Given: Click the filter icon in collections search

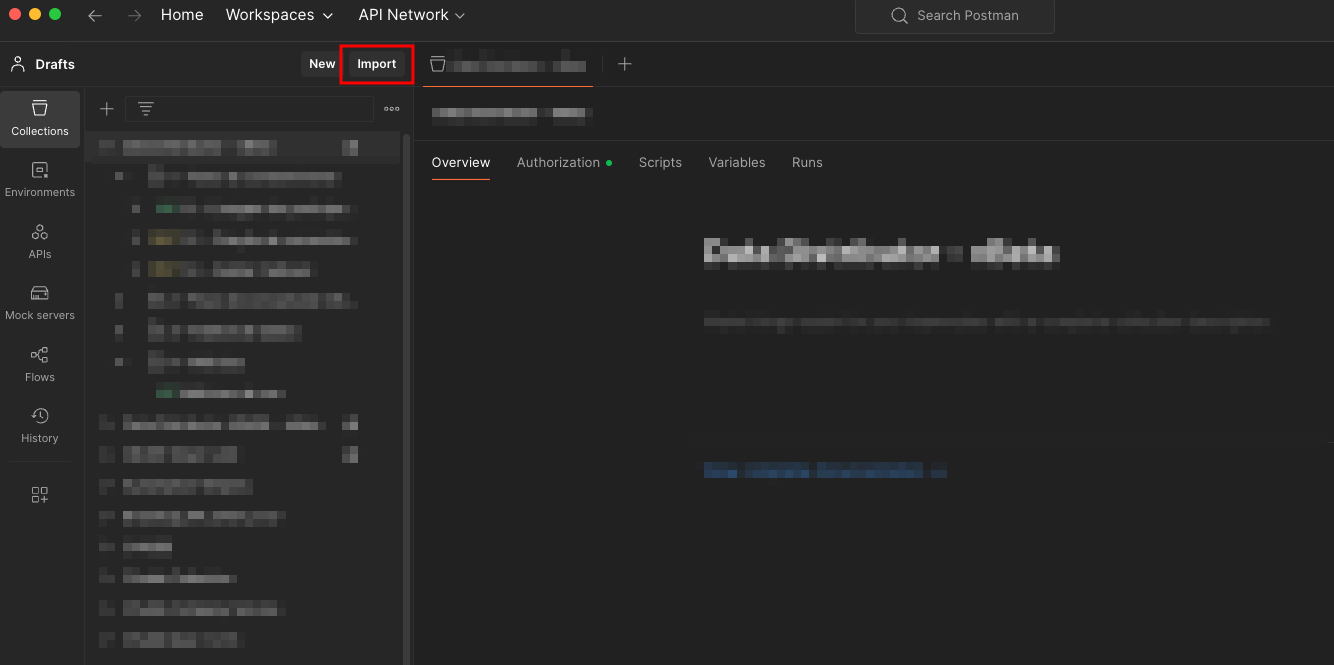Looking at the screenshot, I should pyautogui.click(x=146, y=109).
